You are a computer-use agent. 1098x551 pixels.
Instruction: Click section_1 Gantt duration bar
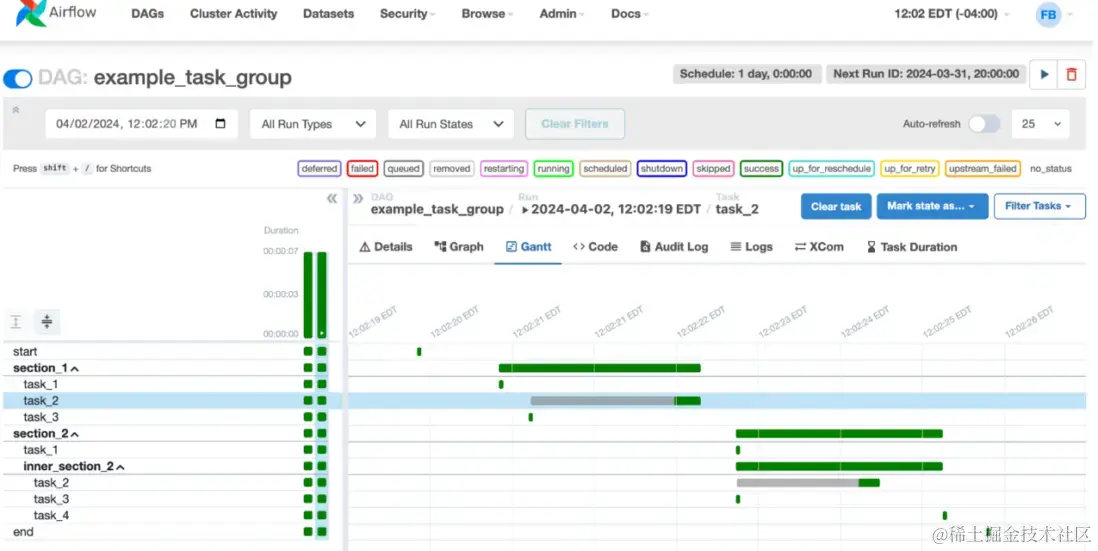[599, 368]
